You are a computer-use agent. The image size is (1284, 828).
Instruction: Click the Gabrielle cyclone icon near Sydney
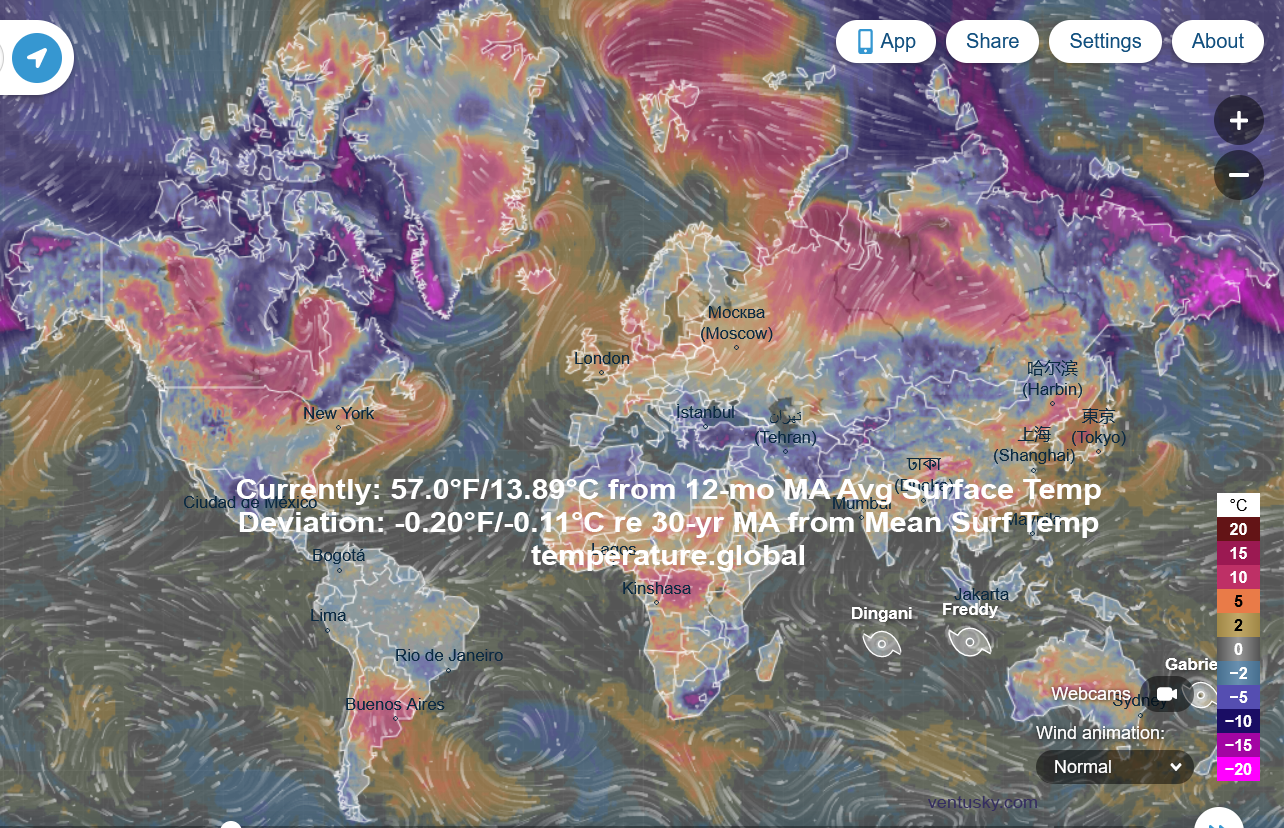(1203, 693)
